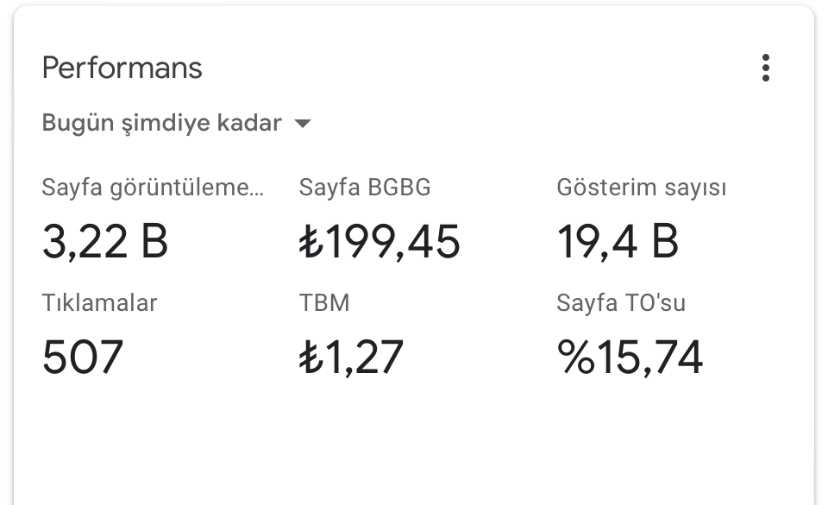Screen dimensions: 828x505
Task: Select the Performans card title
Action: click(x=122, y=68)
